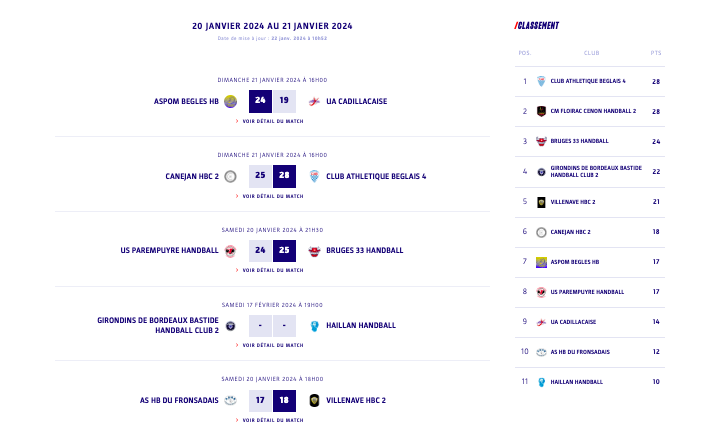Click Club Athletique Beglais 4 match logo
Image resolution: width=702 pixels, height=448 pixels.
click(x=315, y=176)
